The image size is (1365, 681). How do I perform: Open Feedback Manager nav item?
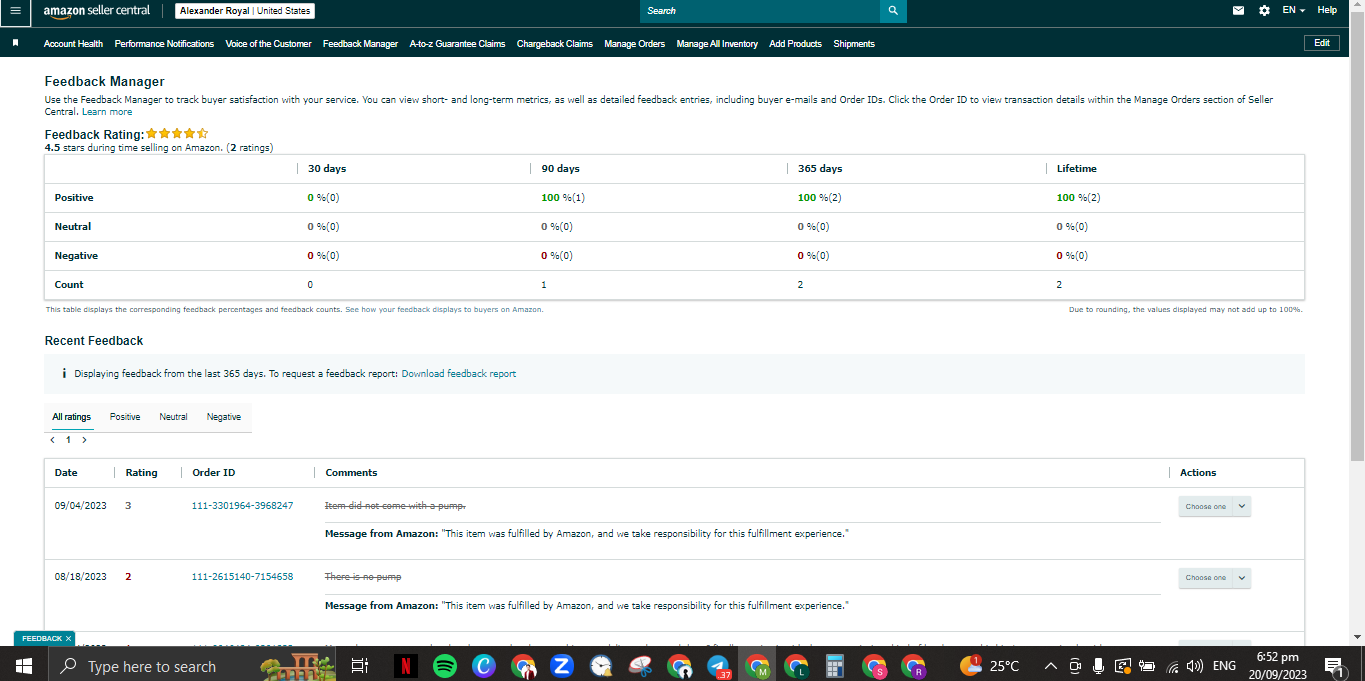pyautogui.click(x=360, y=44)
